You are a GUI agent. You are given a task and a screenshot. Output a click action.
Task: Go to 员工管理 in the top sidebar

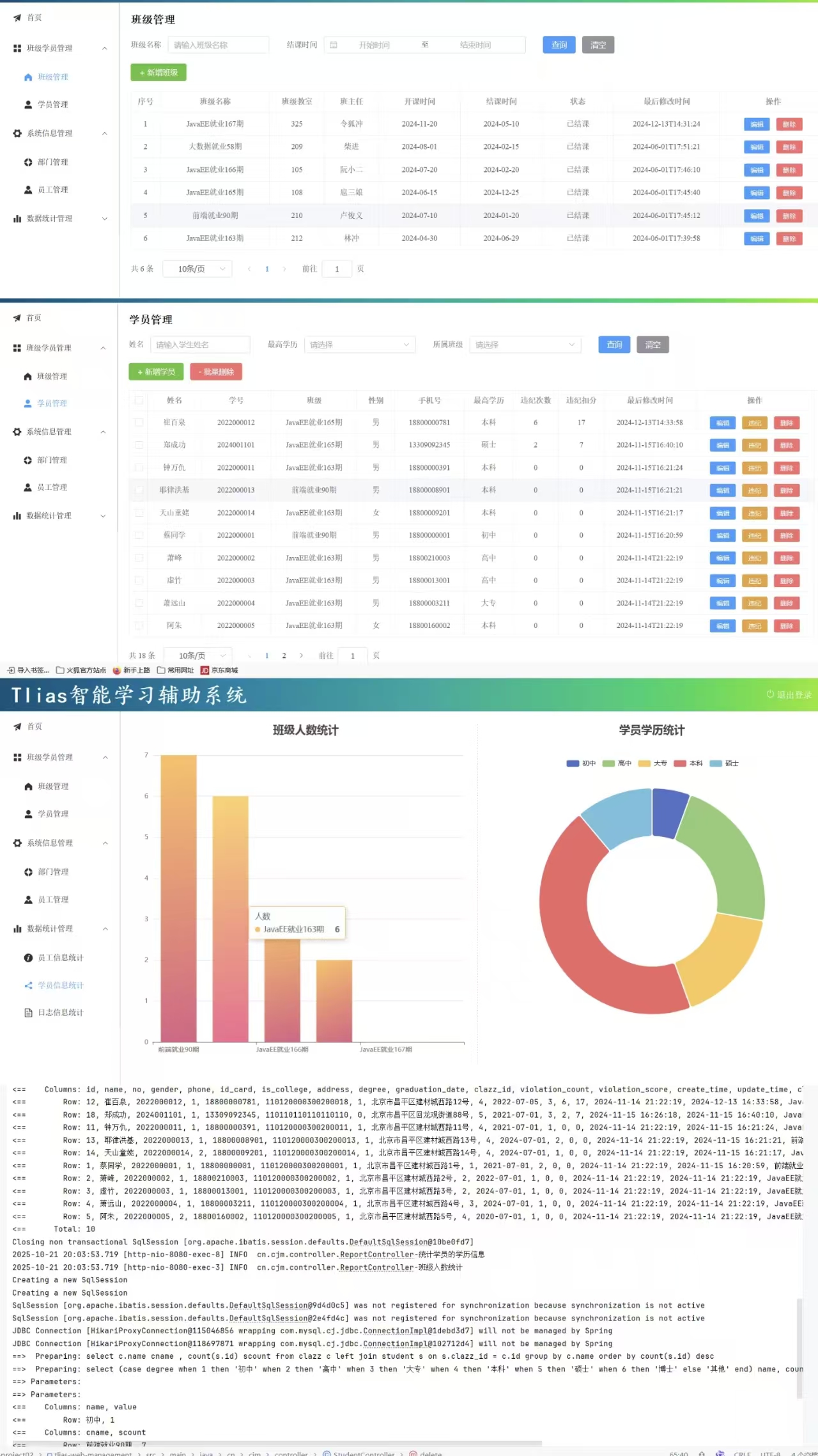pyautogui.click(x=52, y=190)
